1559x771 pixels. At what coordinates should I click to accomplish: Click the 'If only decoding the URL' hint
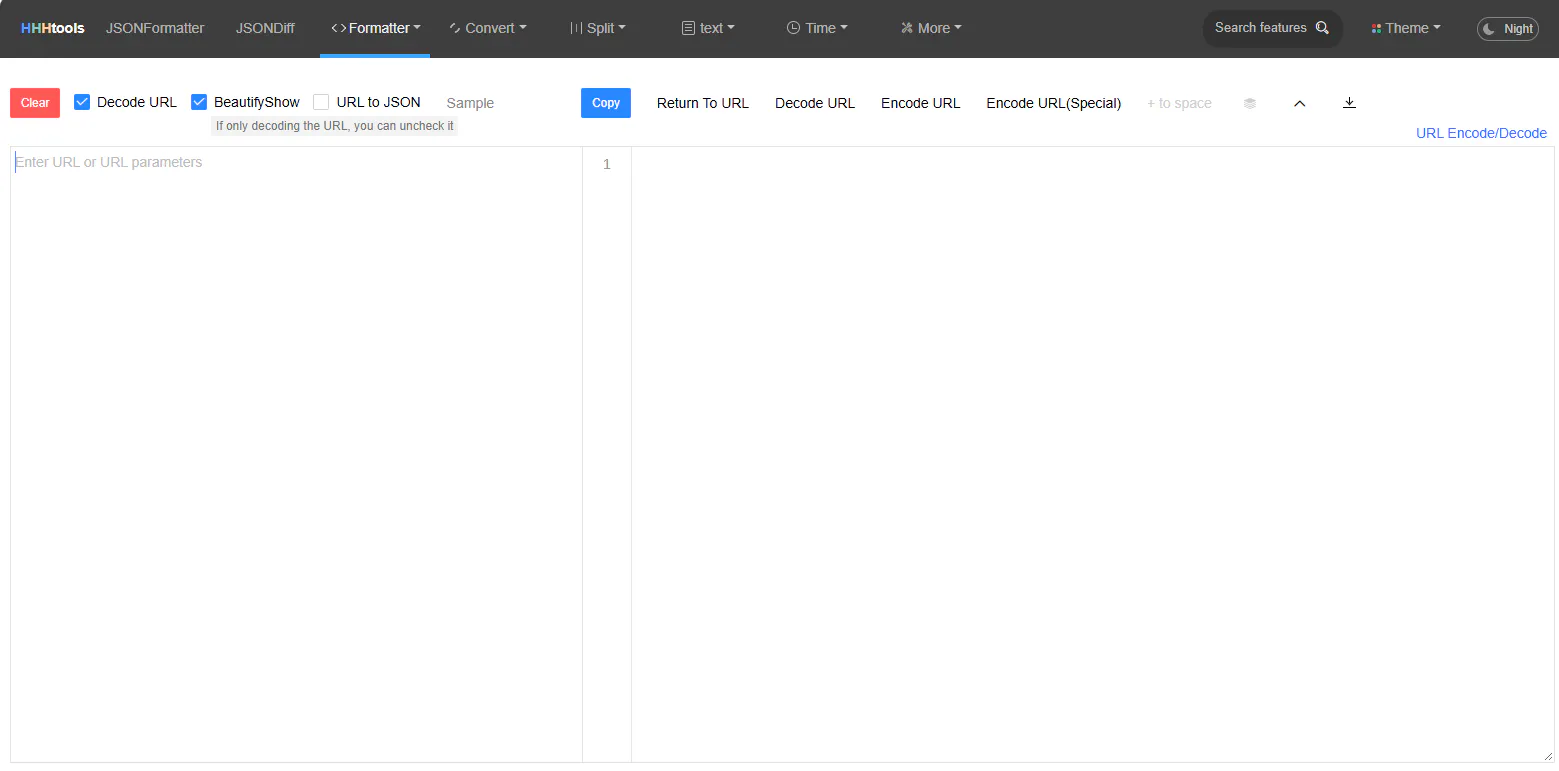coord(335,126)
